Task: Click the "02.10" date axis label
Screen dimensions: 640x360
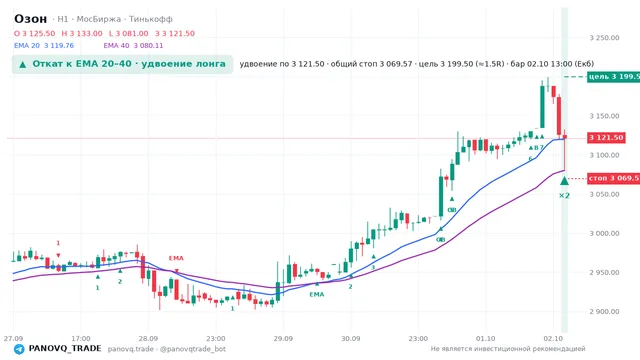Action: point(553,339)
